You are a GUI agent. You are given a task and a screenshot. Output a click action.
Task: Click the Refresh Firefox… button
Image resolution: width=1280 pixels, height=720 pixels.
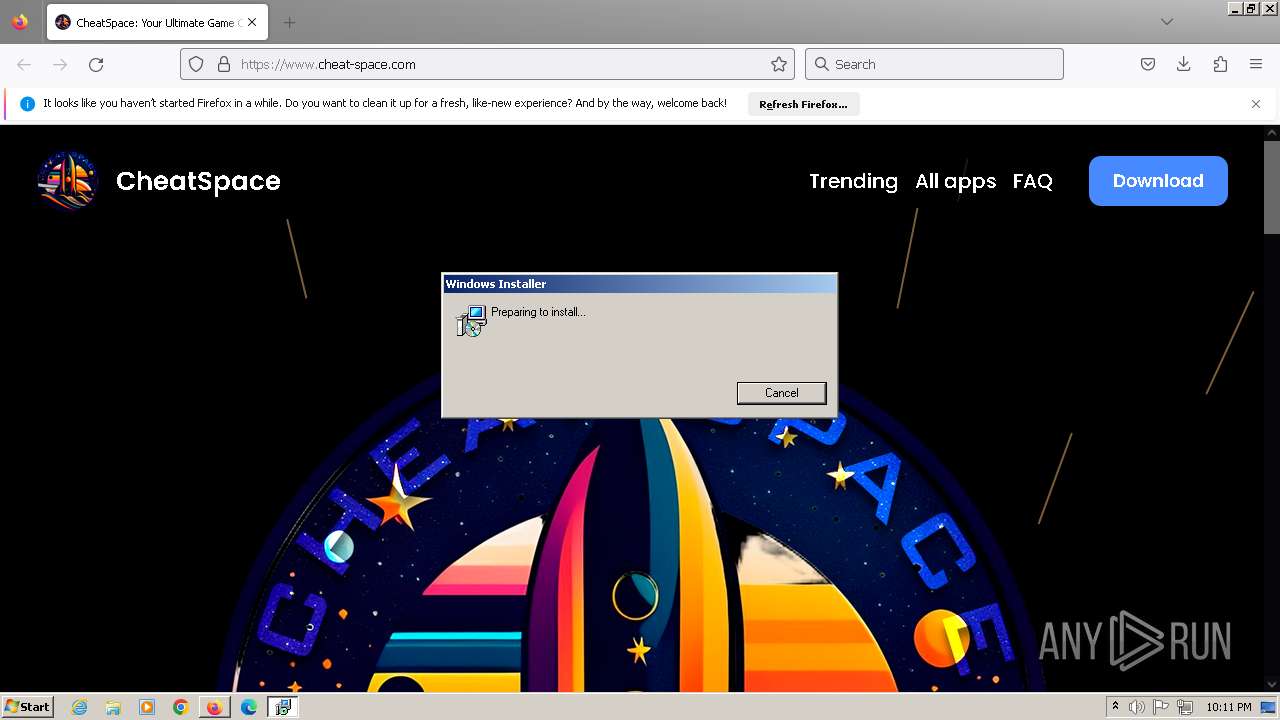click(x=803, y=104)
